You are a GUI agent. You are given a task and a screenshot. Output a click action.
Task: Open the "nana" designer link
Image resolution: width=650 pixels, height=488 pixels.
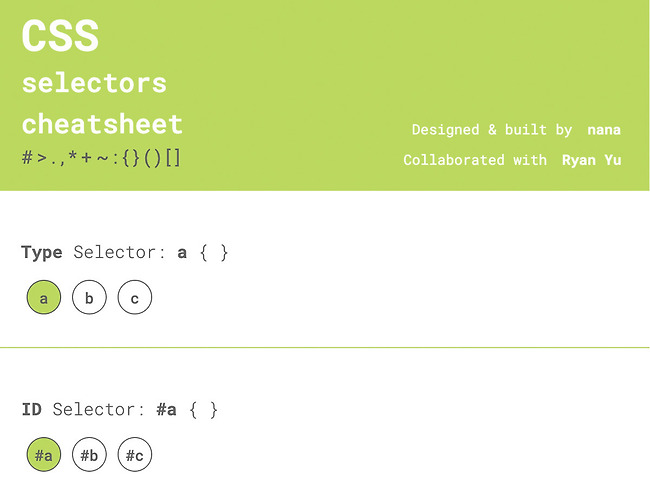603,130
